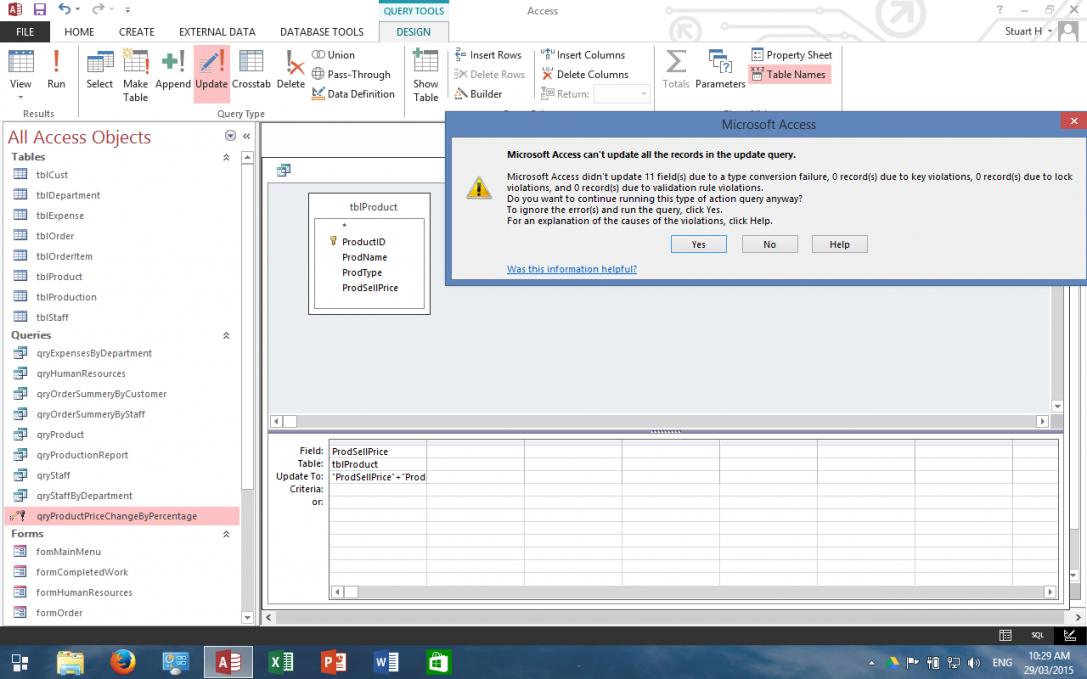
Task: Open query Parameters dialog
Action: click(x=720, y=70)
